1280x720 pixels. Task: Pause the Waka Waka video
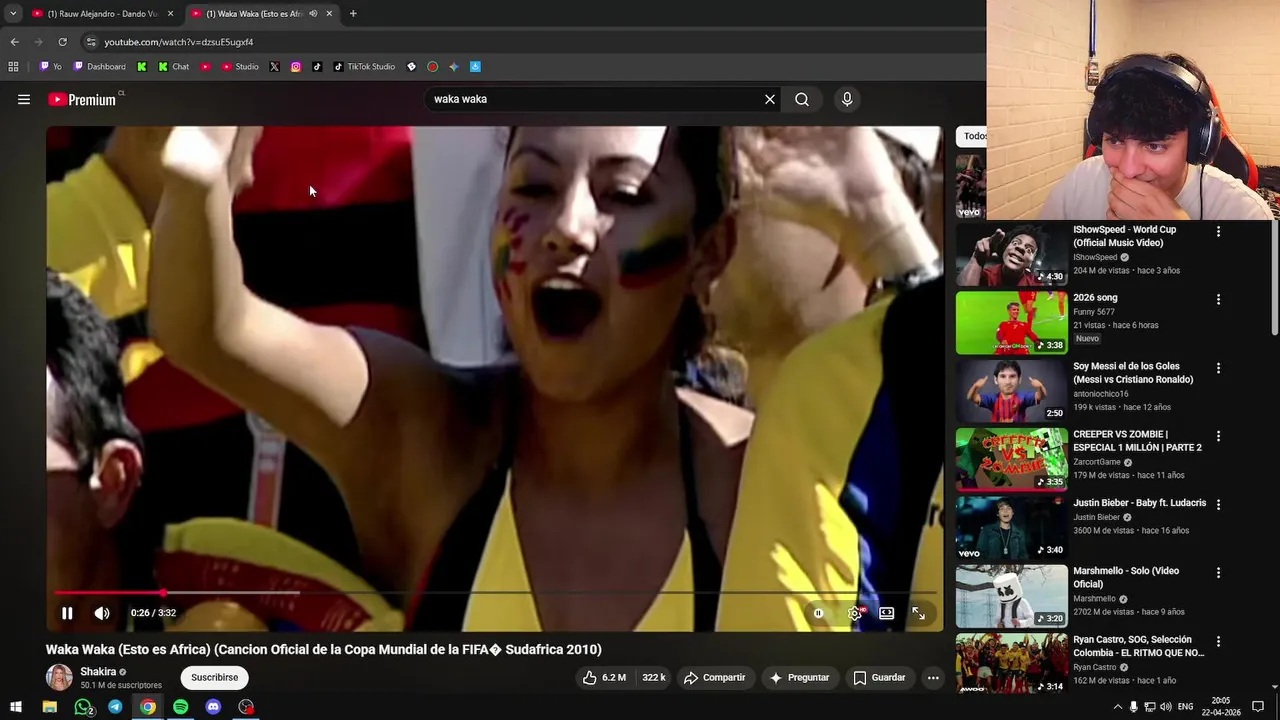click(x=67, y=613)
